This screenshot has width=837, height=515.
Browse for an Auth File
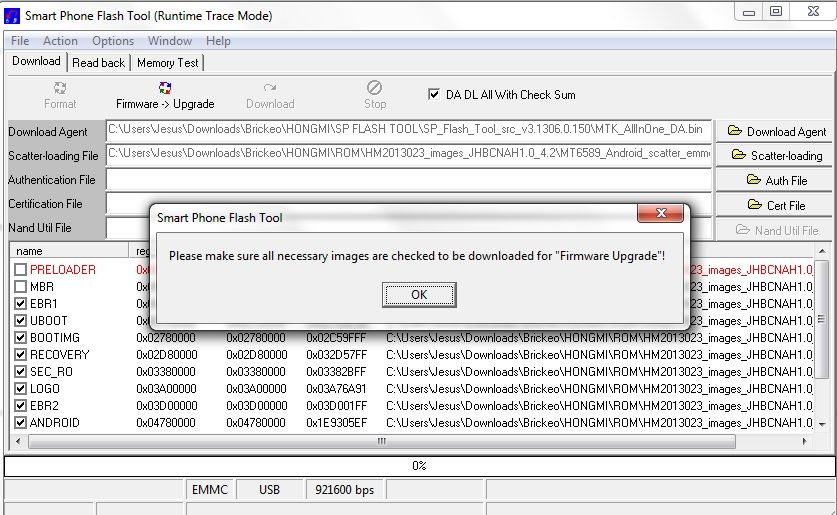click(776, 180)
